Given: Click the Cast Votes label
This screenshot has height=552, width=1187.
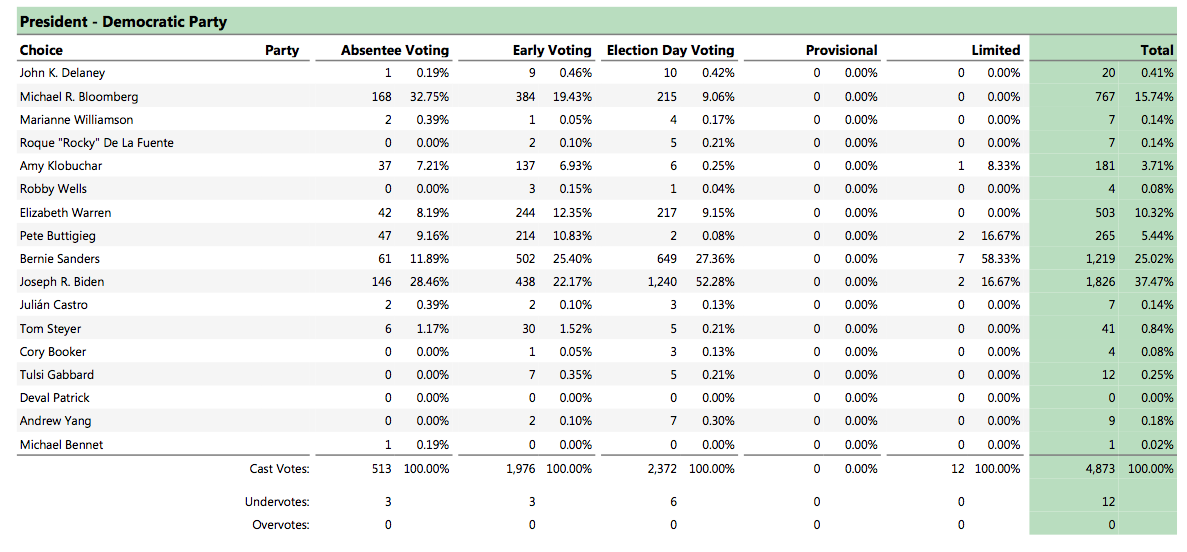Looking at the screenshot, I should (279, 468).
